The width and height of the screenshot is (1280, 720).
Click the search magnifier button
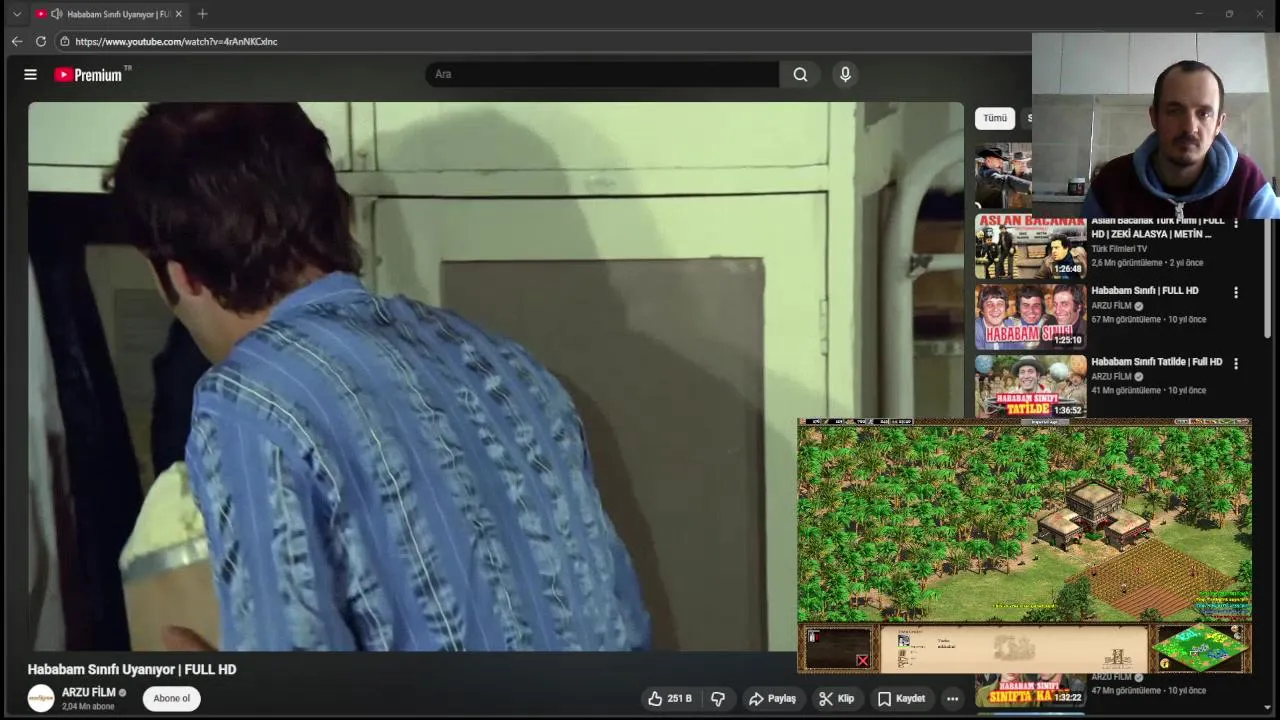pyautogui.click(x=800, y=74)
